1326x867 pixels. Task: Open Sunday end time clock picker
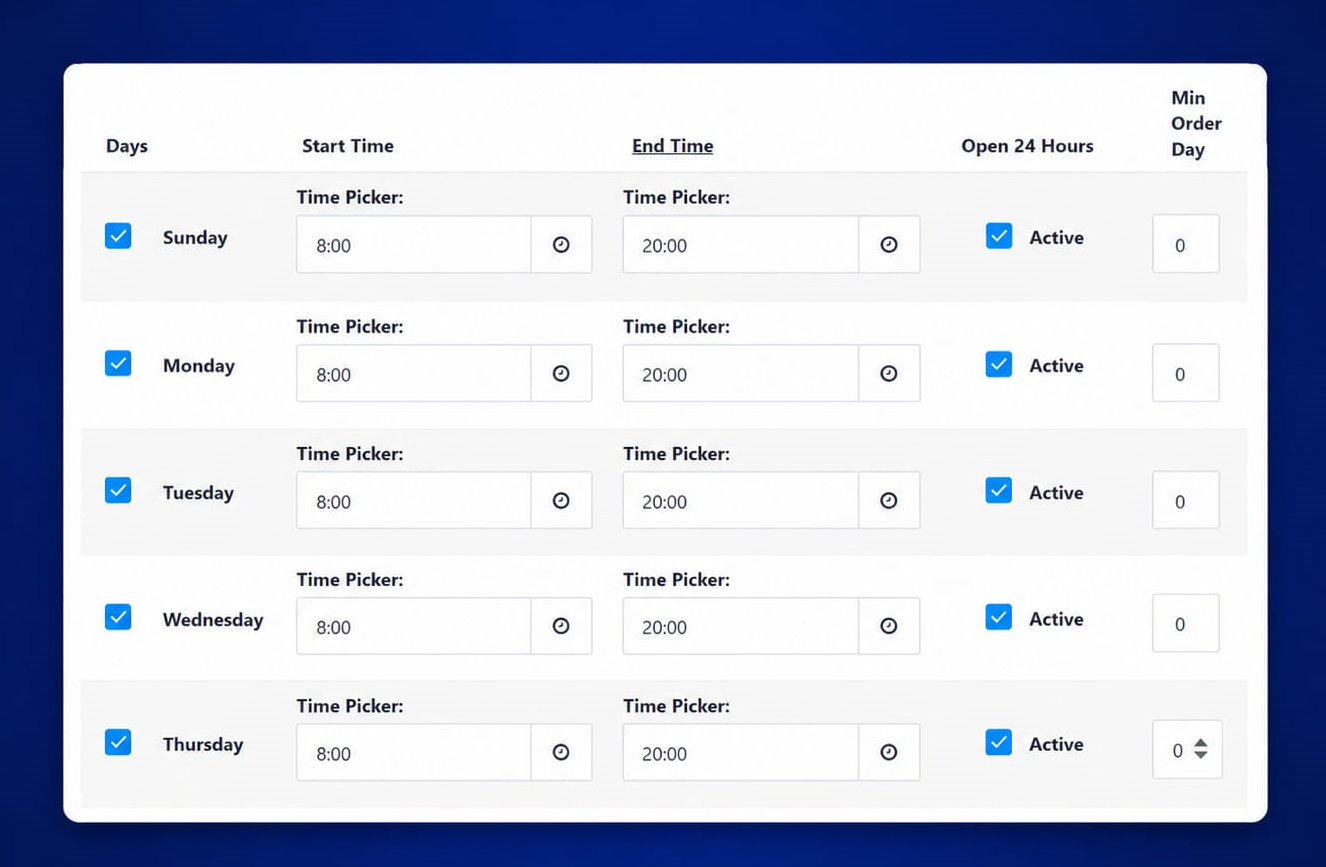(889, 244)
